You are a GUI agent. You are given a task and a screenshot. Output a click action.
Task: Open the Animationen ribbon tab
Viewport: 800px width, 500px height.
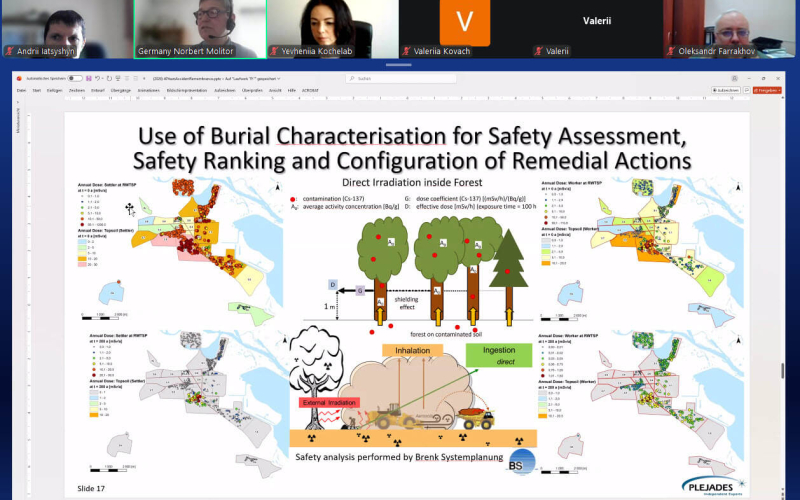(x=148, y=90)
